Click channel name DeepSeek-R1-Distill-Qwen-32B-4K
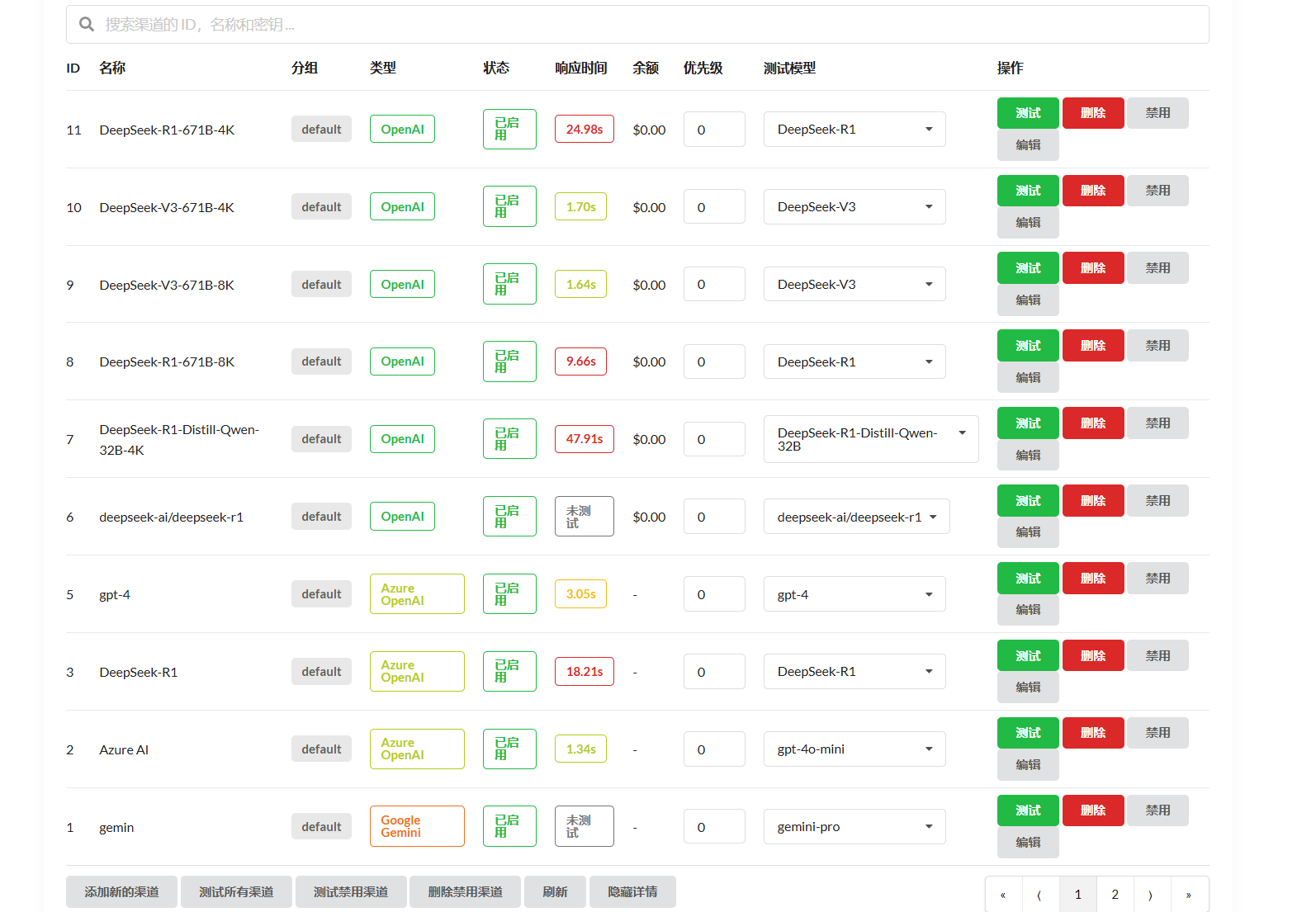1316x912 pixels. [179, 440]
